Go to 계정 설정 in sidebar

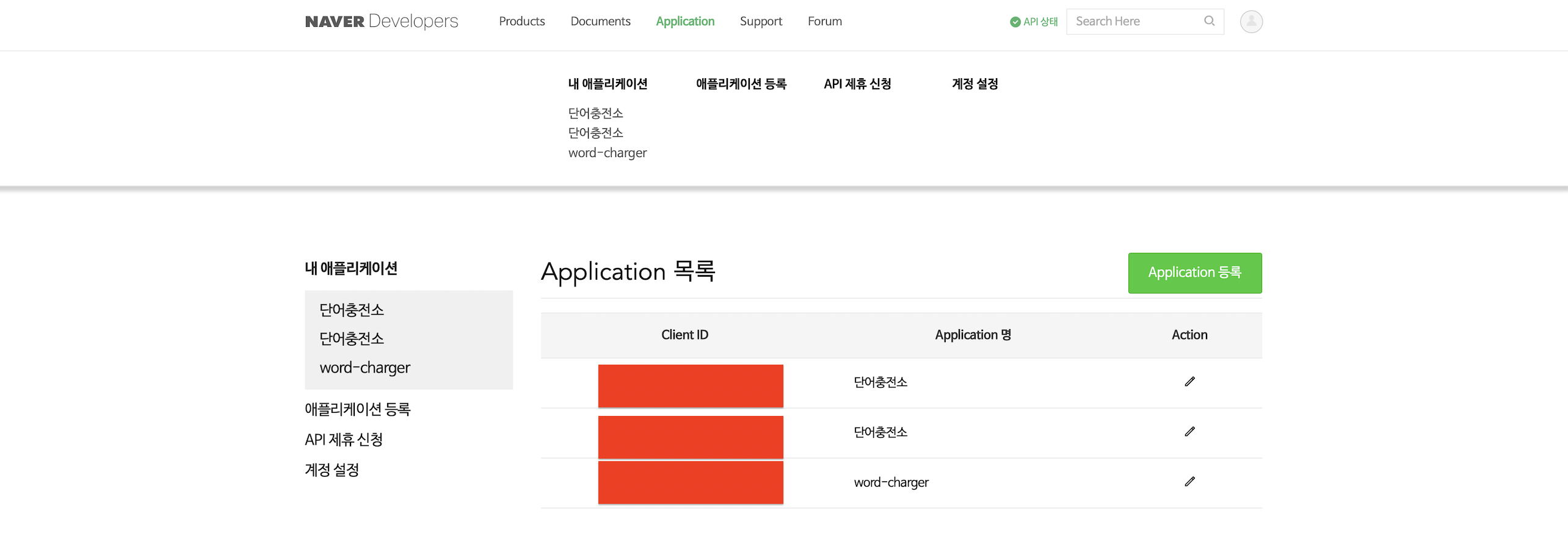click(332, 470)
